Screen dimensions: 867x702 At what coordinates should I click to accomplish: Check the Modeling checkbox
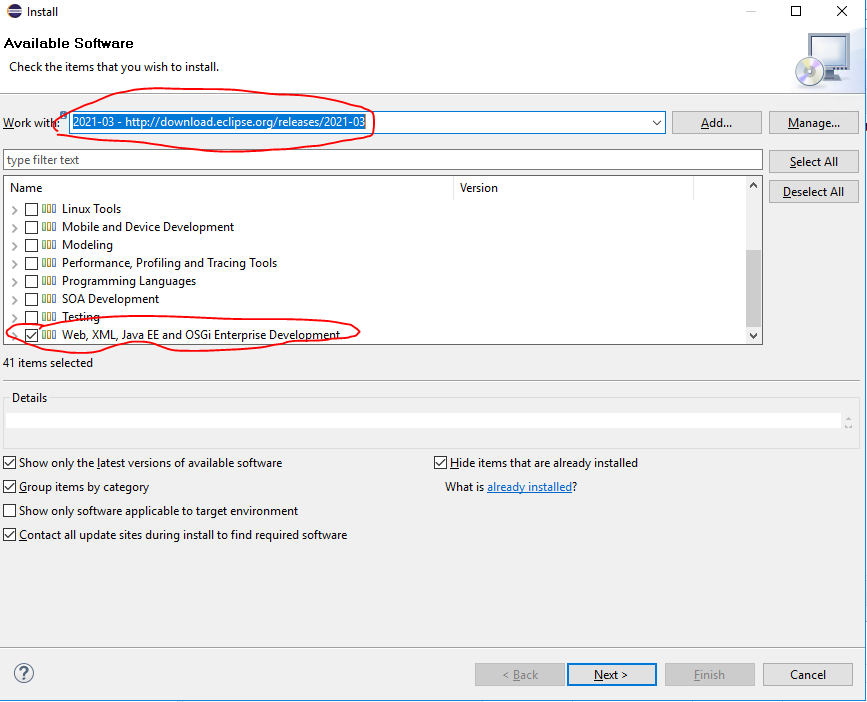32,245
